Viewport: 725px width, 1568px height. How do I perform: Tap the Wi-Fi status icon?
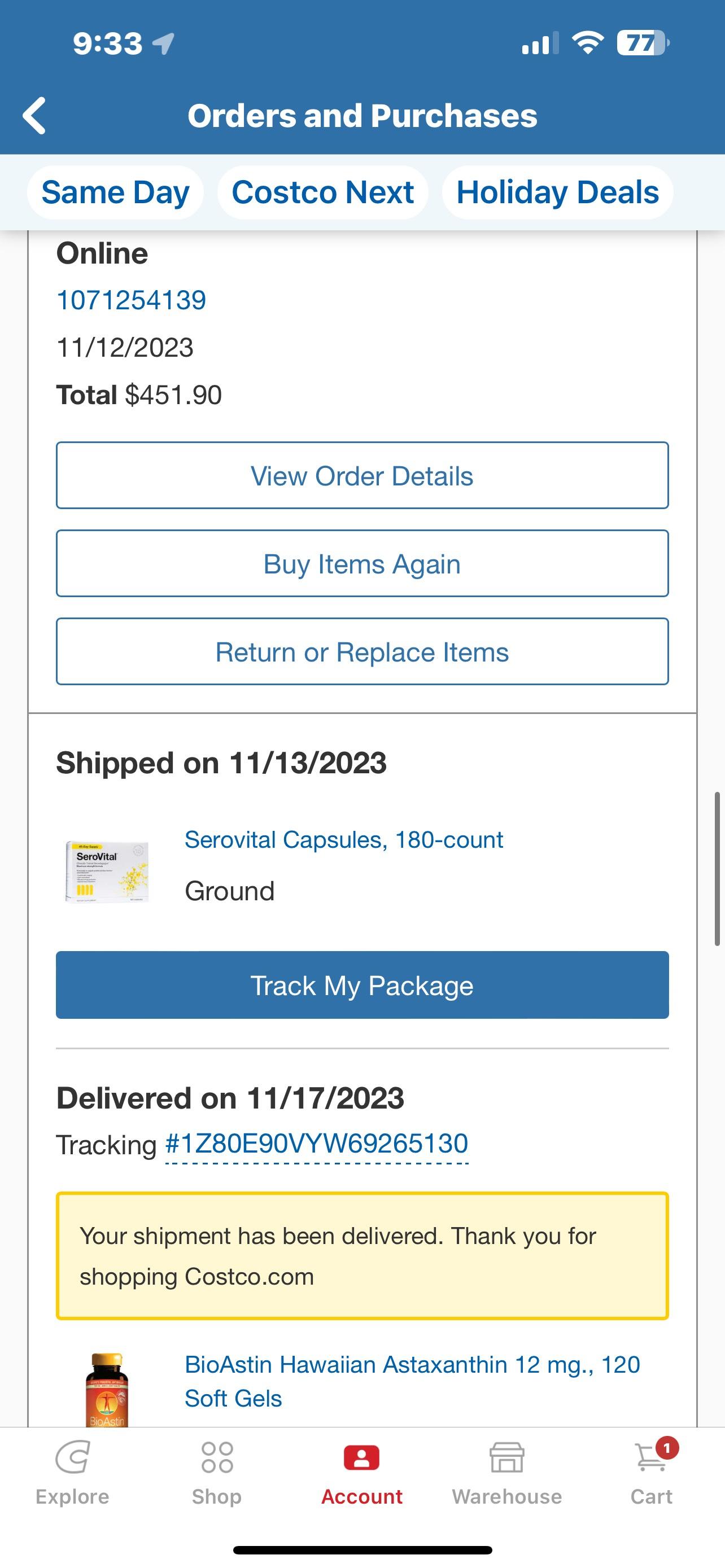587,42
